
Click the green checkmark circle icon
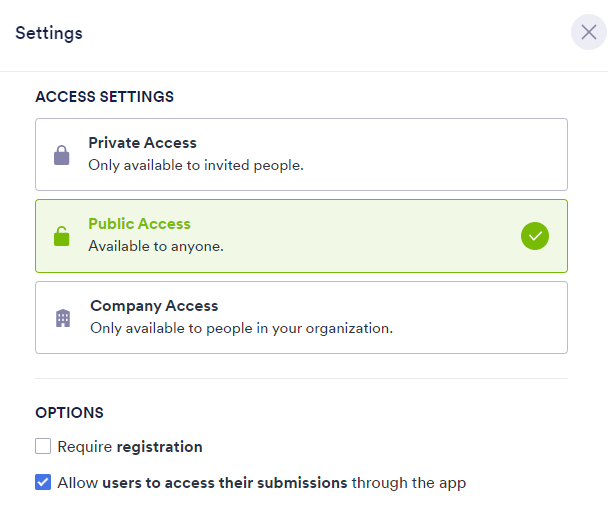(535, 236)
